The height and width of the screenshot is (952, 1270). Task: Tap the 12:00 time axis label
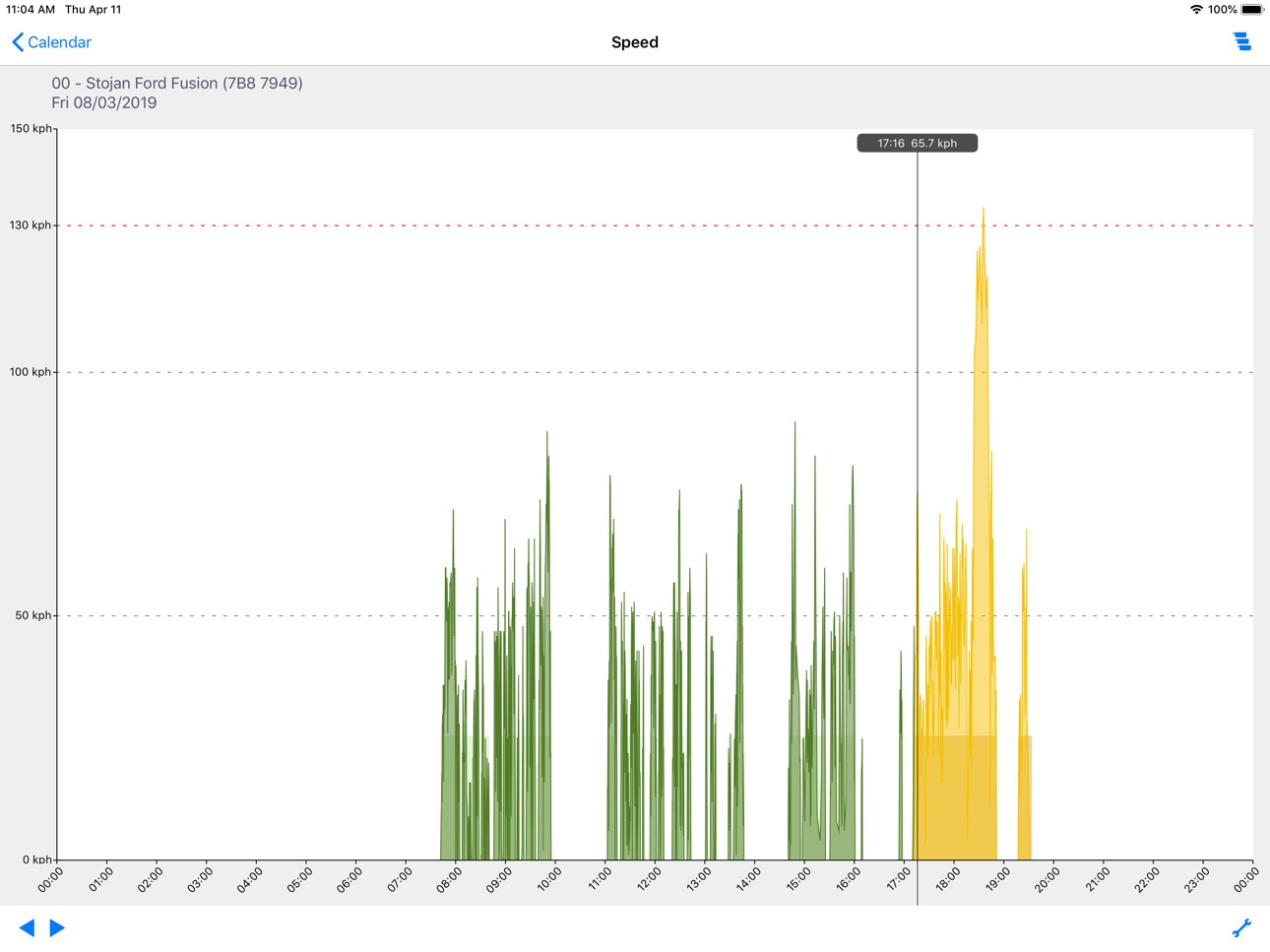pos(648,879)
